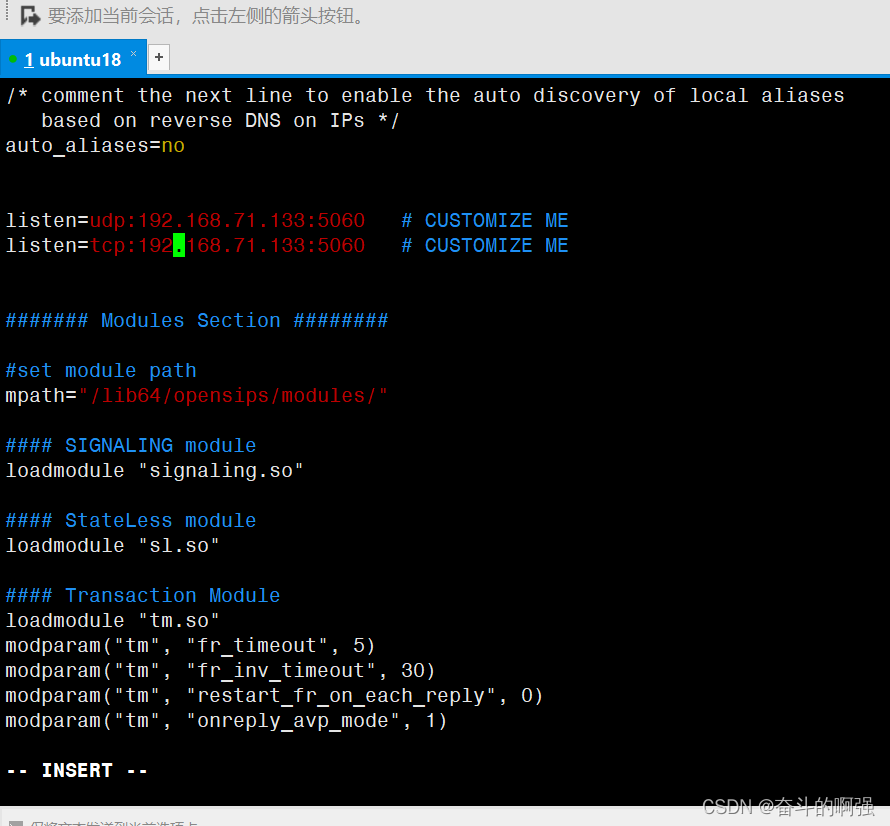Click the onreply_avp_mode modparam line
The height and width of the screenshot is (826, 890).
(225, 720)
